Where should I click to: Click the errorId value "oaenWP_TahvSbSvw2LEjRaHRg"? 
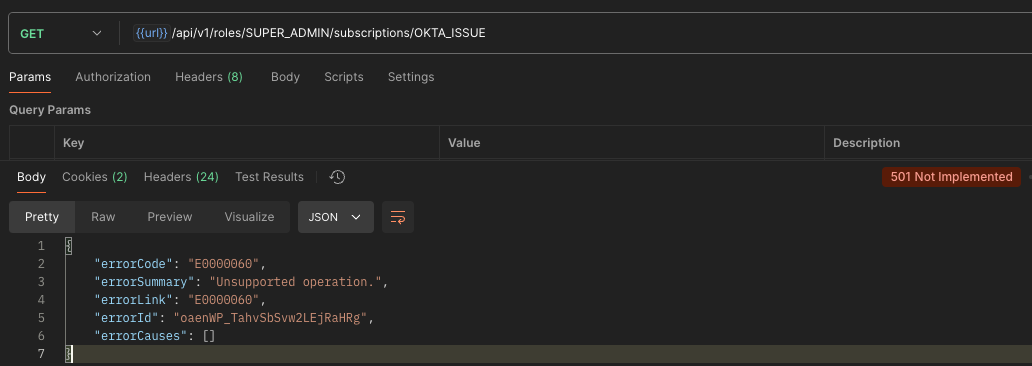tap(272, 318)
